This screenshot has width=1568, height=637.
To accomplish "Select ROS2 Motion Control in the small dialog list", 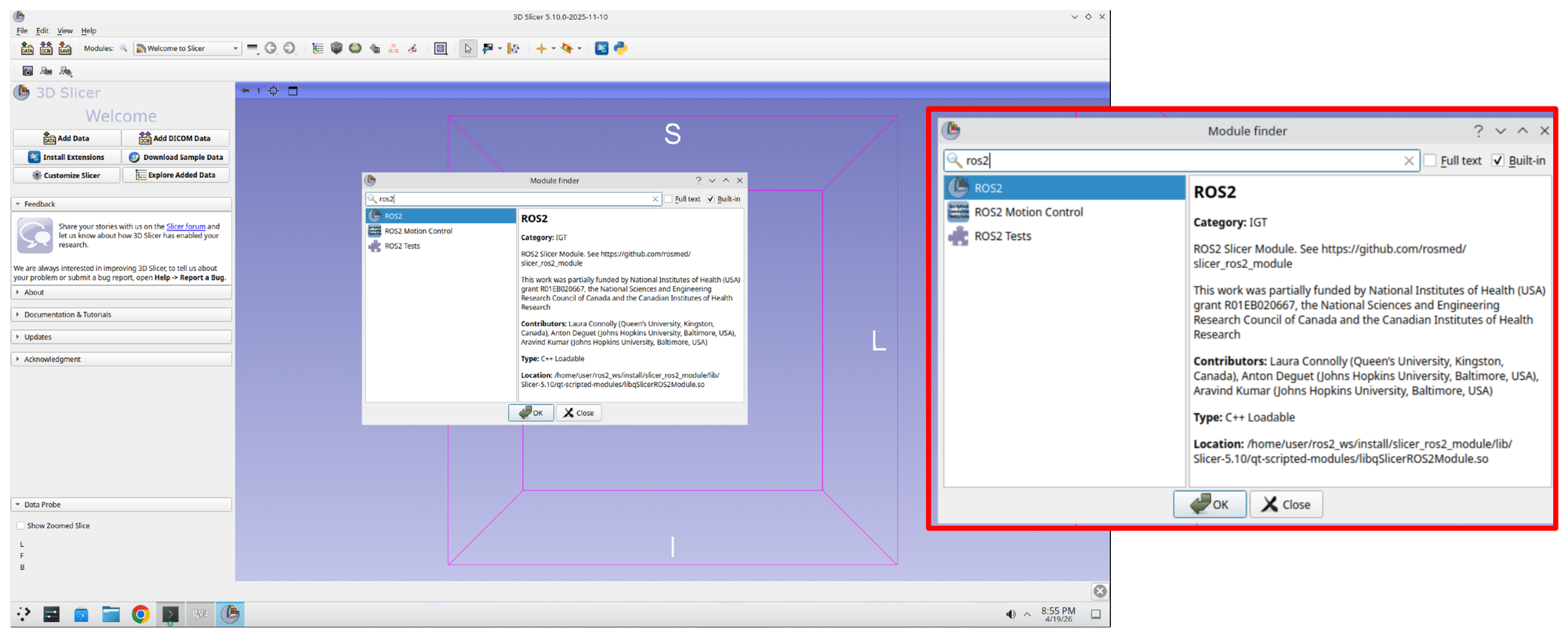I will 441,231.
